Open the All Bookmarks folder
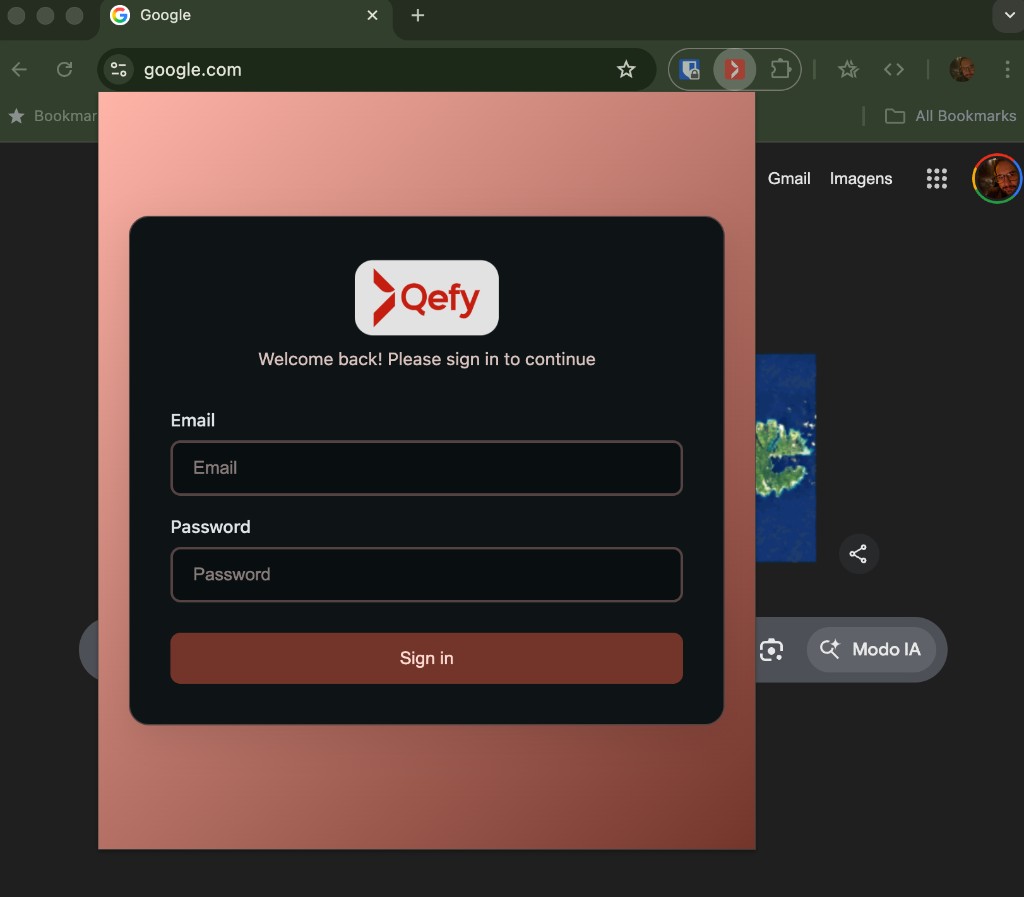The image size is (1024, 897). pos(950,116)
